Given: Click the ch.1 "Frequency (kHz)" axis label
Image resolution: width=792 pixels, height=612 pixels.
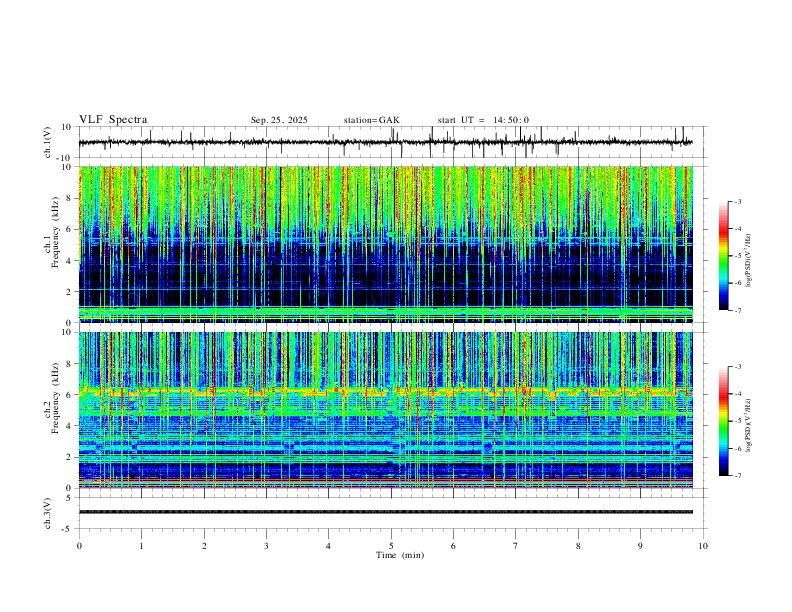Looking at the screenshot, I should (56, 232).
